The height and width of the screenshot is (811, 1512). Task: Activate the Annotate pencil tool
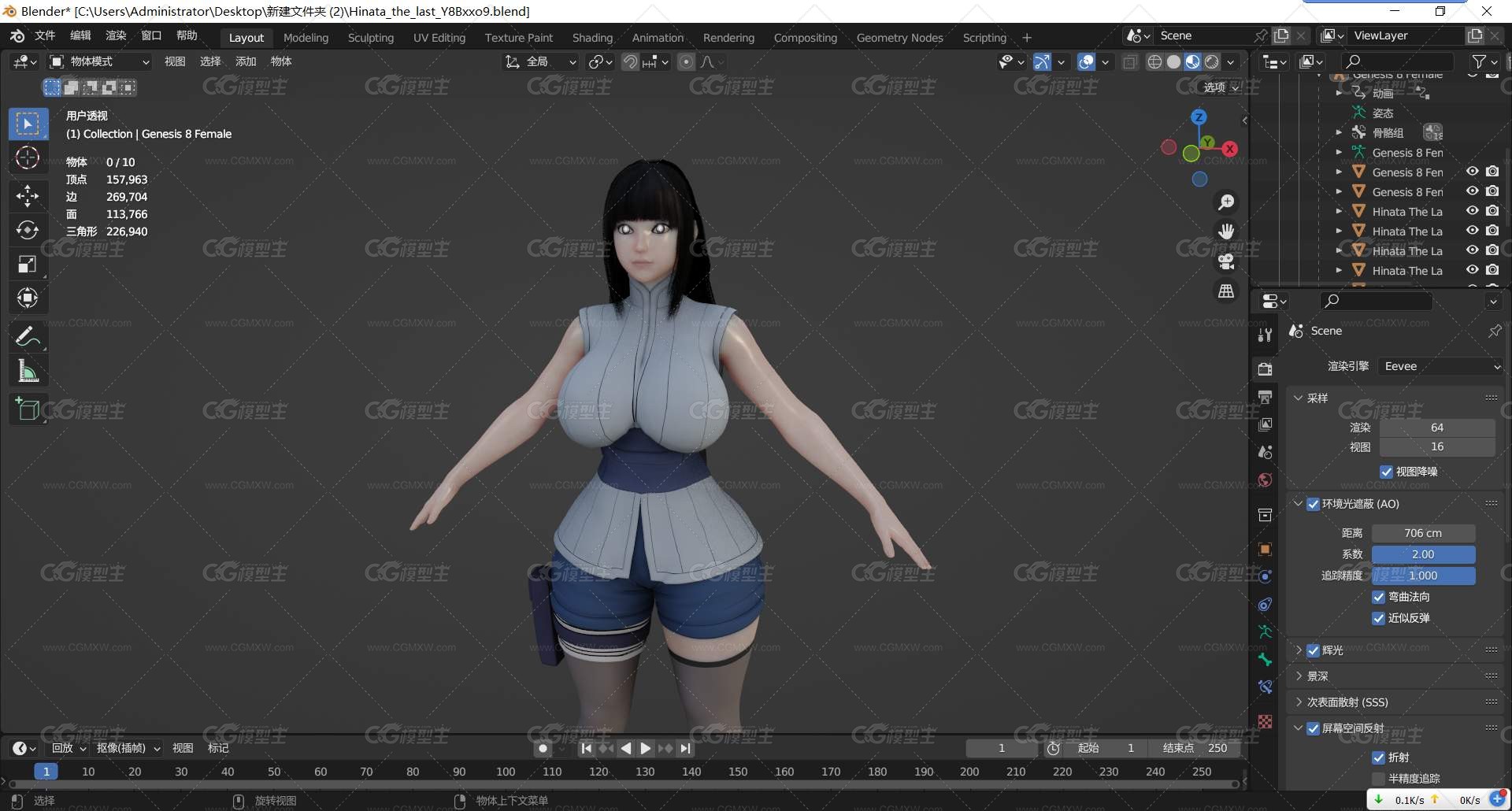(x=28, y=336)
